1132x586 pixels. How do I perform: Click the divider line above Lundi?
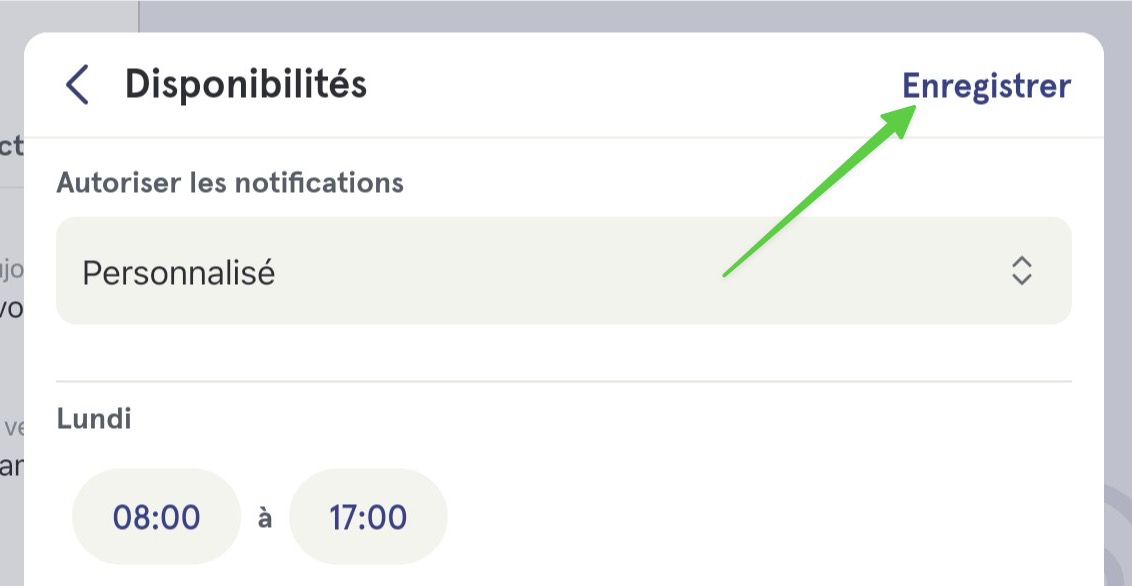coord(564,381)
